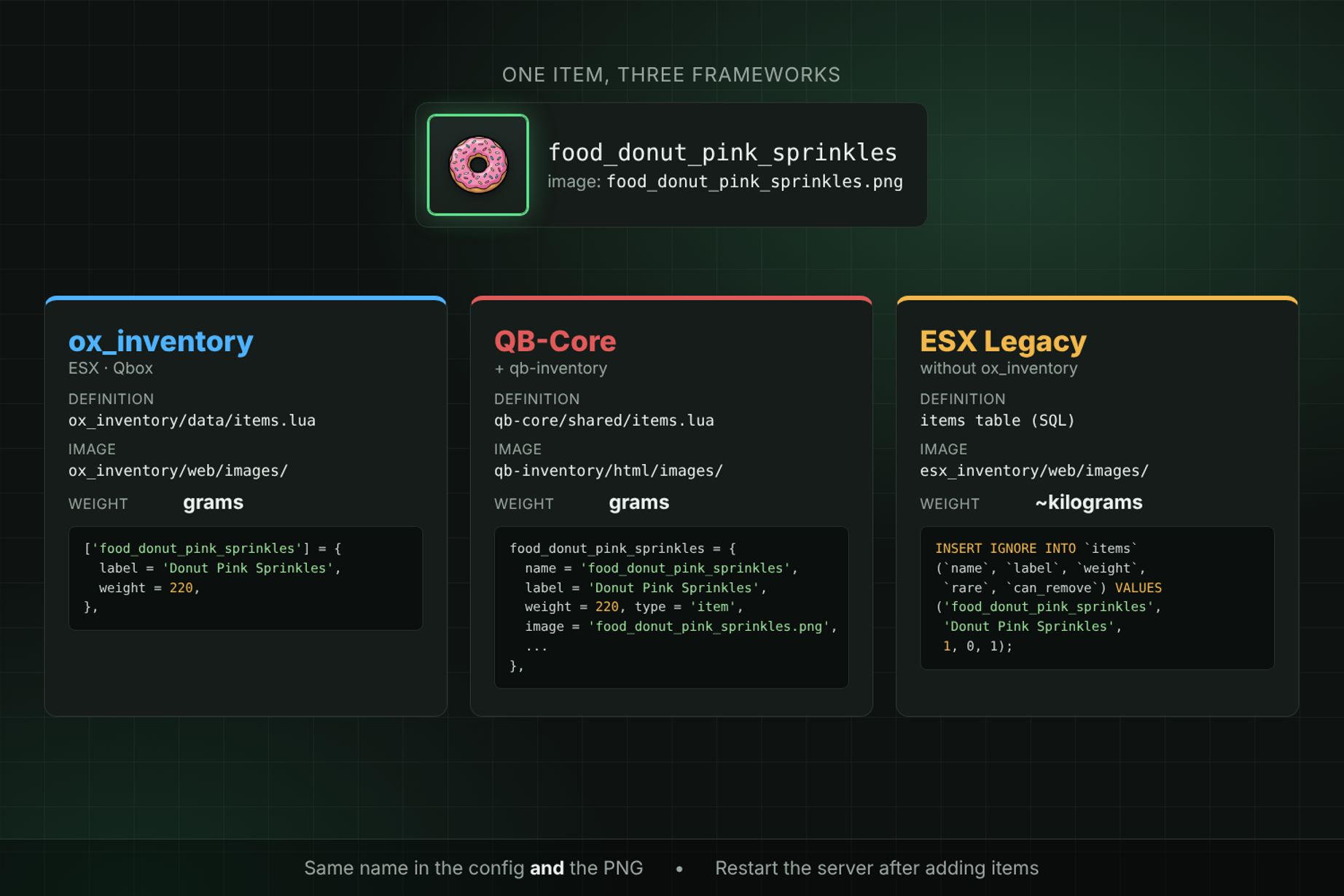Viewport: 1344px width, 896px height.
Task: Click the 'grams' weight value in ox_inventory card
Action: tap(213, 503)
